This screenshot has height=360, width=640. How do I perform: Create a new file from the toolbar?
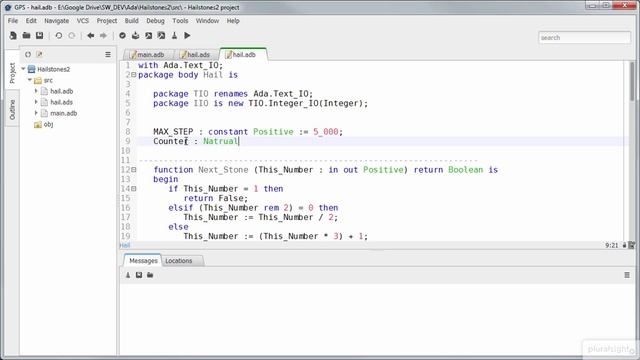point(13,36)
